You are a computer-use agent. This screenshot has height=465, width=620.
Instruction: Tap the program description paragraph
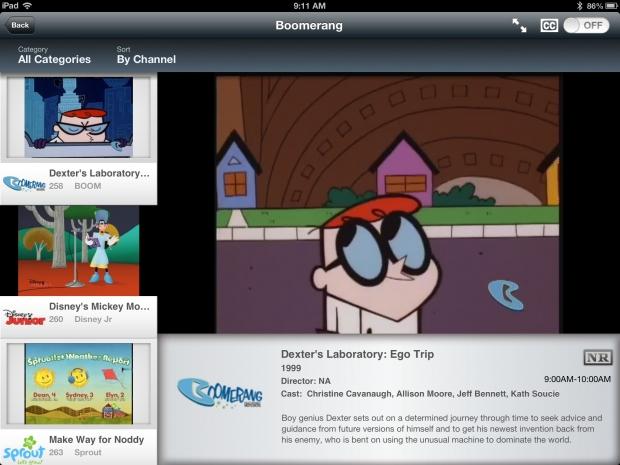click(442, 429)
